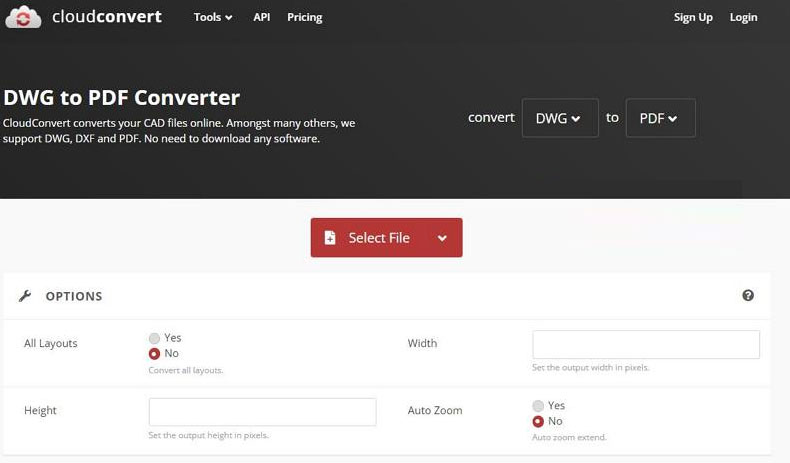Screen dimensions: 790x463
Task: Click the 'Auto zoom extend.' hint text
Action: pyautogui.click(x=569, y=437)
